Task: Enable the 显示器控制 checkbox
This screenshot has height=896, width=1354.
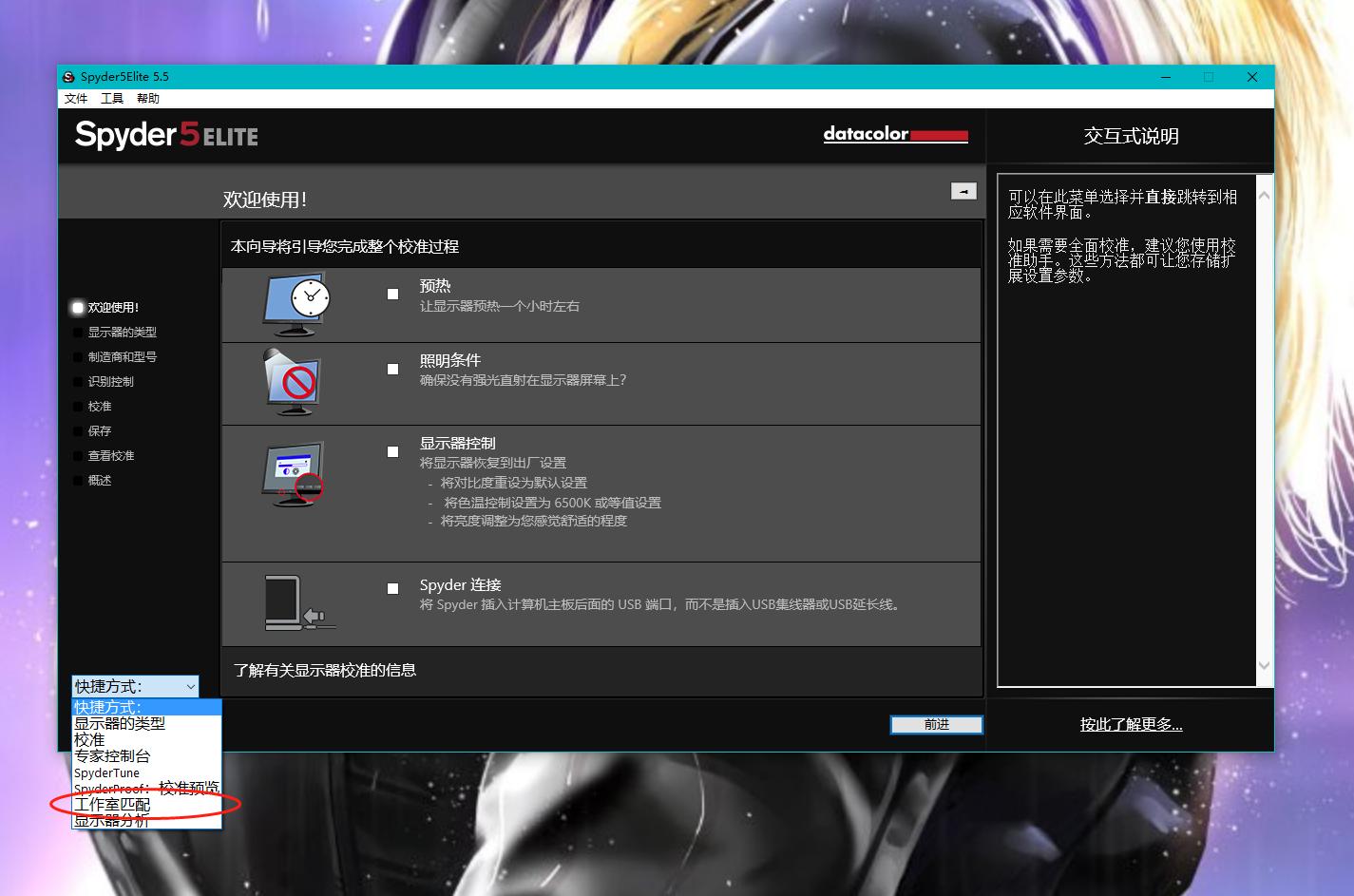Action: (x=392, y=451)
